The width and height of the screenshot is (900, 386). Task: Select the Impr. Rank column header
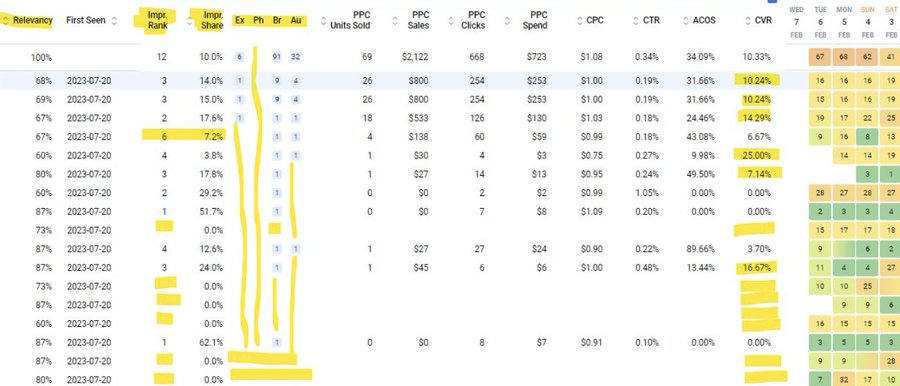click(158, 21)
